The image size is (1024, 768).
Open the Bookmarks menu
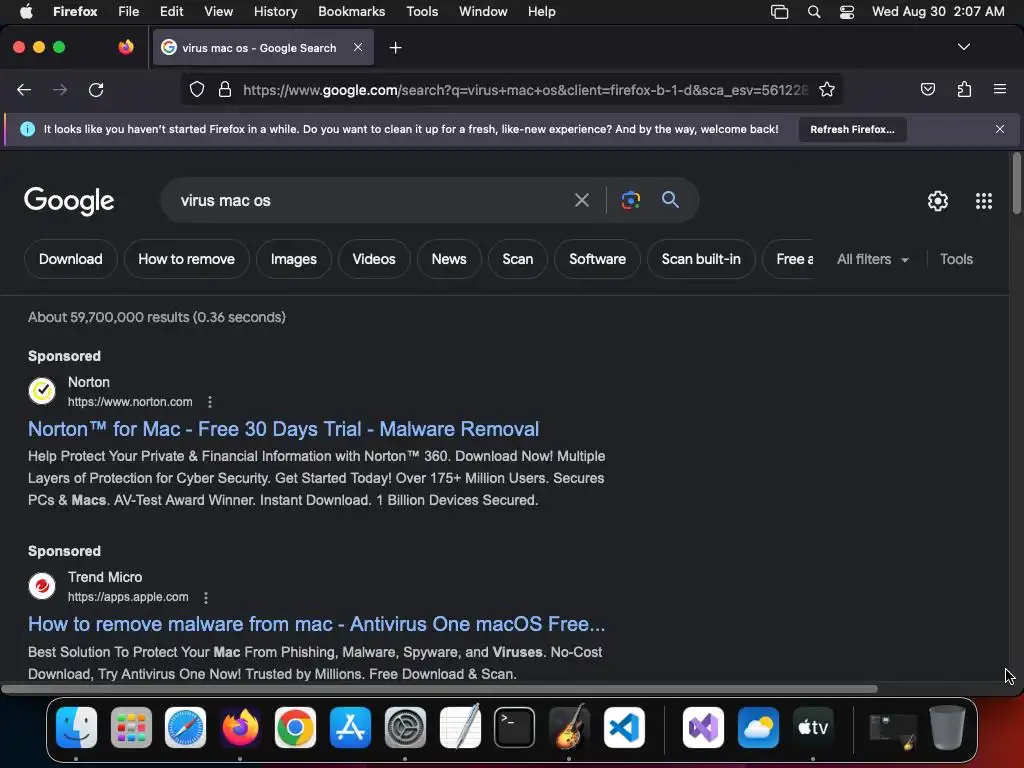click(x=351, y=12)
